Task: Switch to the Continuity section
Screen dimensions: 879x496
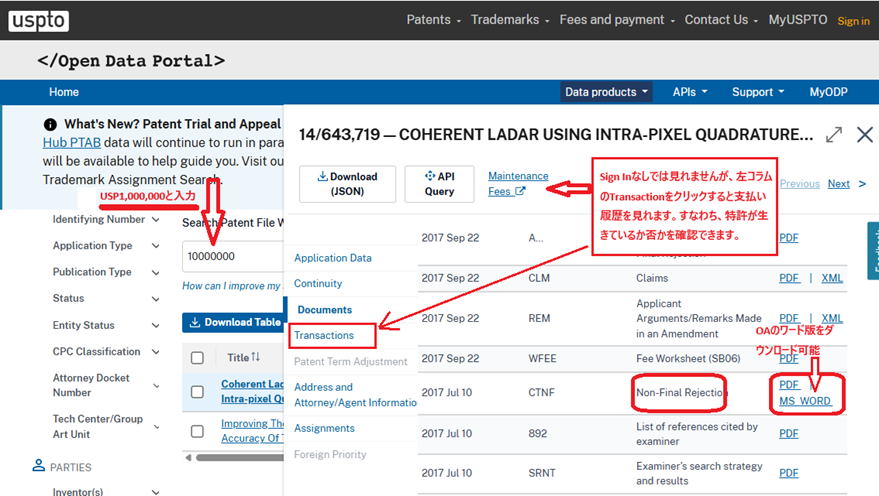Action: (318, 284)
